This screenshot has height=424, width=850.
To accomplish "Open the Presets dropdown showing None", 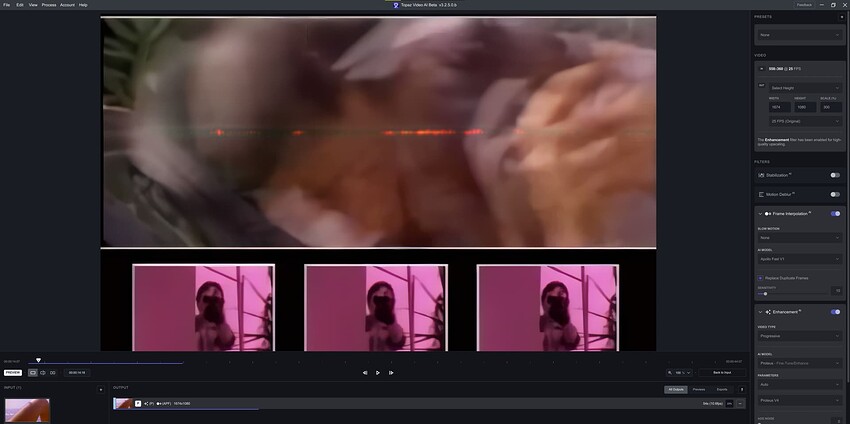I will pos(799,35).
